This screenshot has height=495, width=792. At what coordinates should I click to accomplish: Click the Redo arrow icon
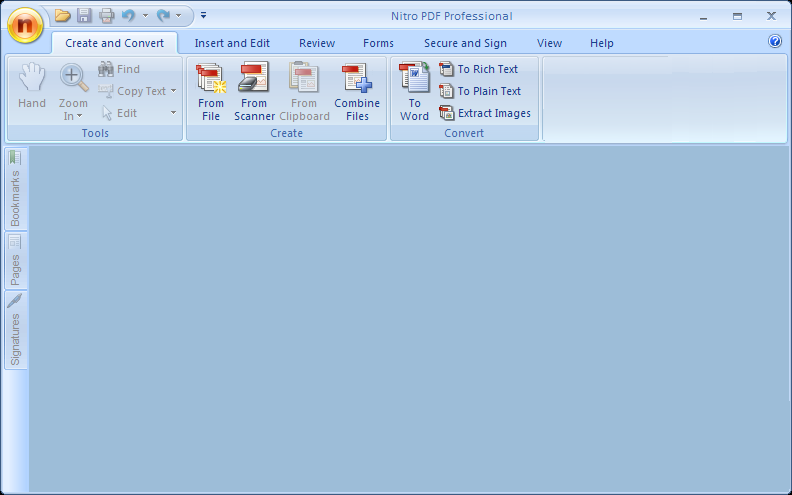tap(163, 16)
